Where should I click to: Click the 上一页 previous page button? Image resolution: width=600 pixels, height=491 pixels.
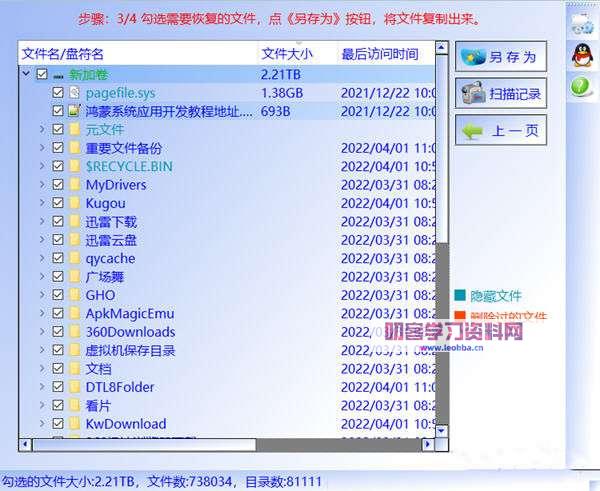tap(500, 130)
